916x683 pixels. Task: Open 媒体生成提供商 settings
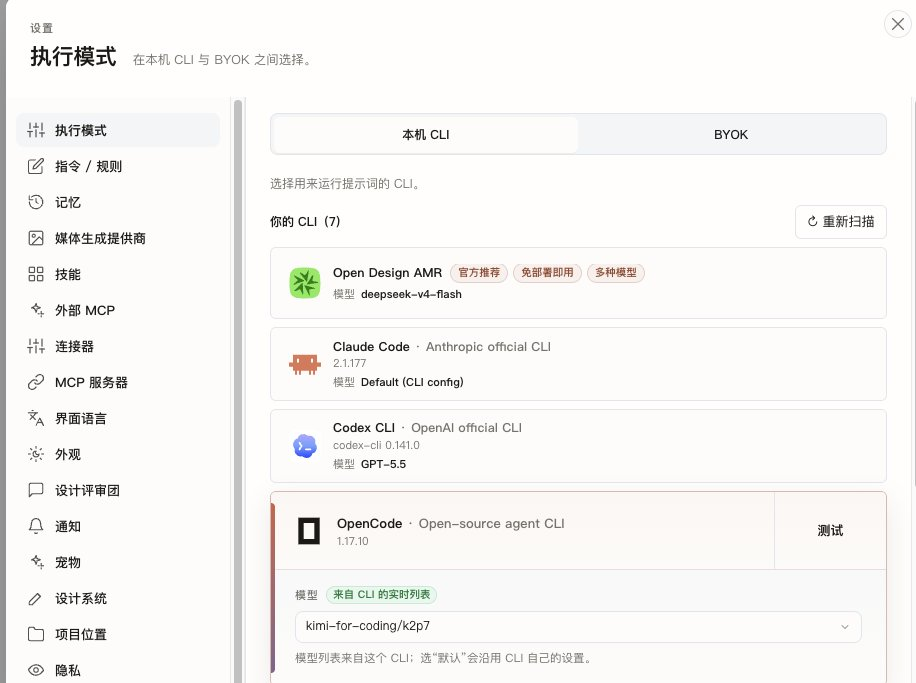click(x=118, y=238)
